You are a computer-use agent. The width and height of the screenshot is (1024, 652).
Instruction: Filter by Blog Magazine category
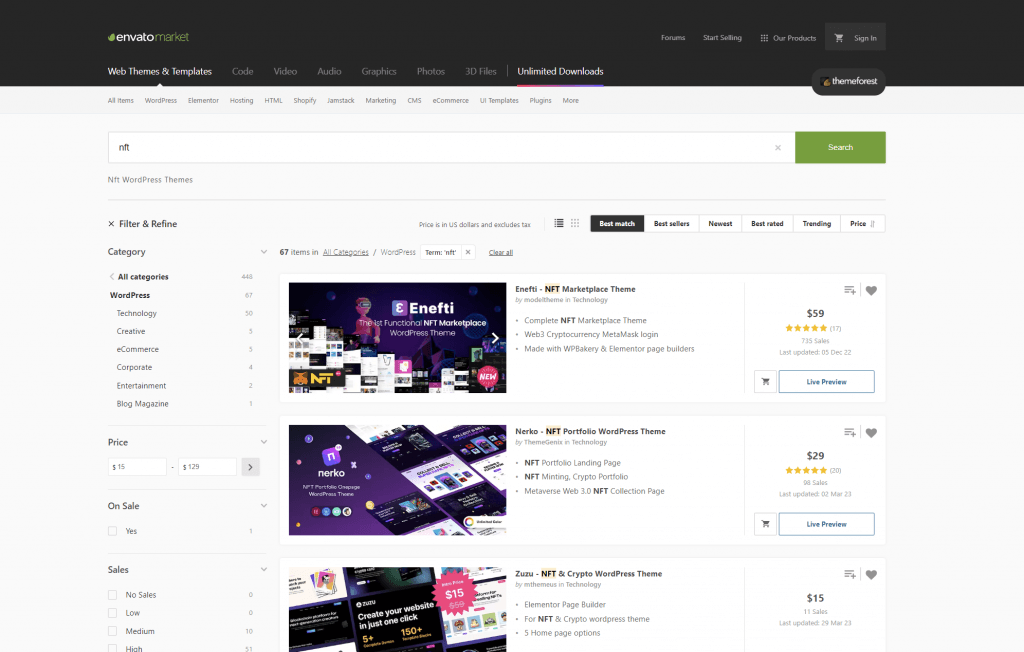coord(142,404)
